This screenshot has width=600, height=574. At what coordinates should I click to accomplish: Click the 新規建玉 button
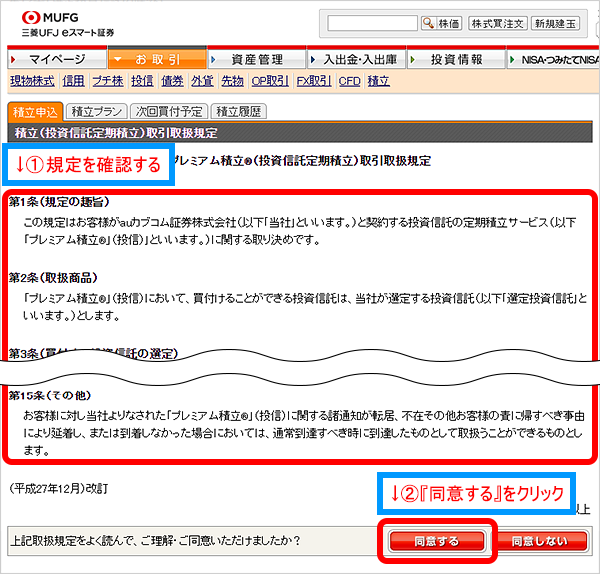(555, 23)
